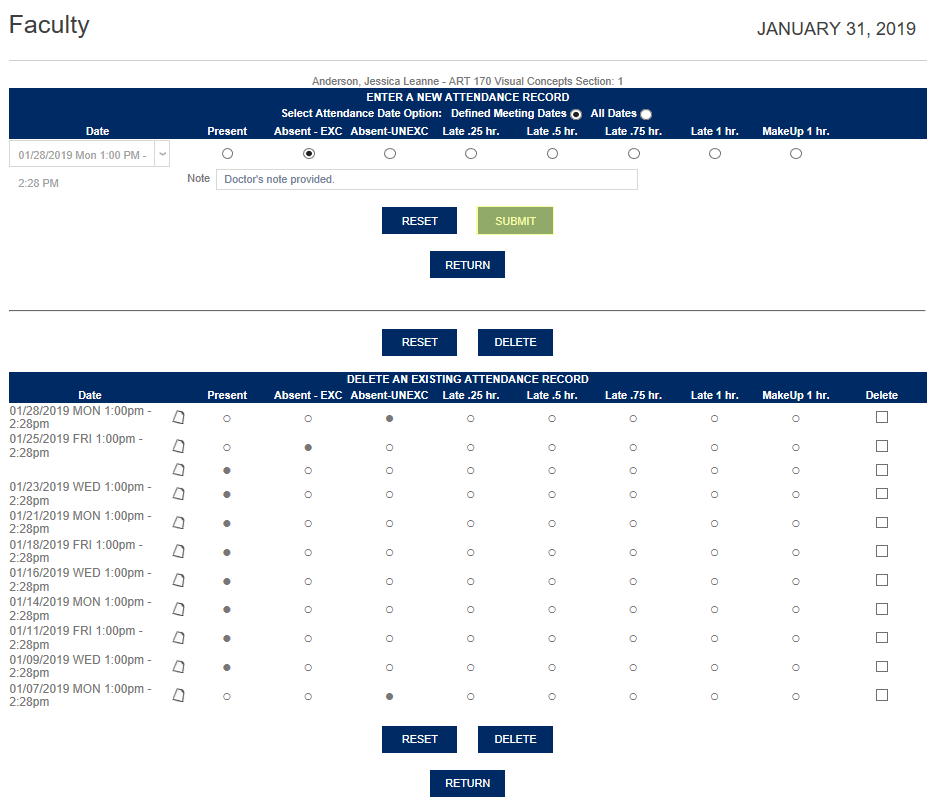Click ENTER A NEW ATTENDANCE RECORD heading
This screenshot has width=936, height=807.
coord(467,97)
